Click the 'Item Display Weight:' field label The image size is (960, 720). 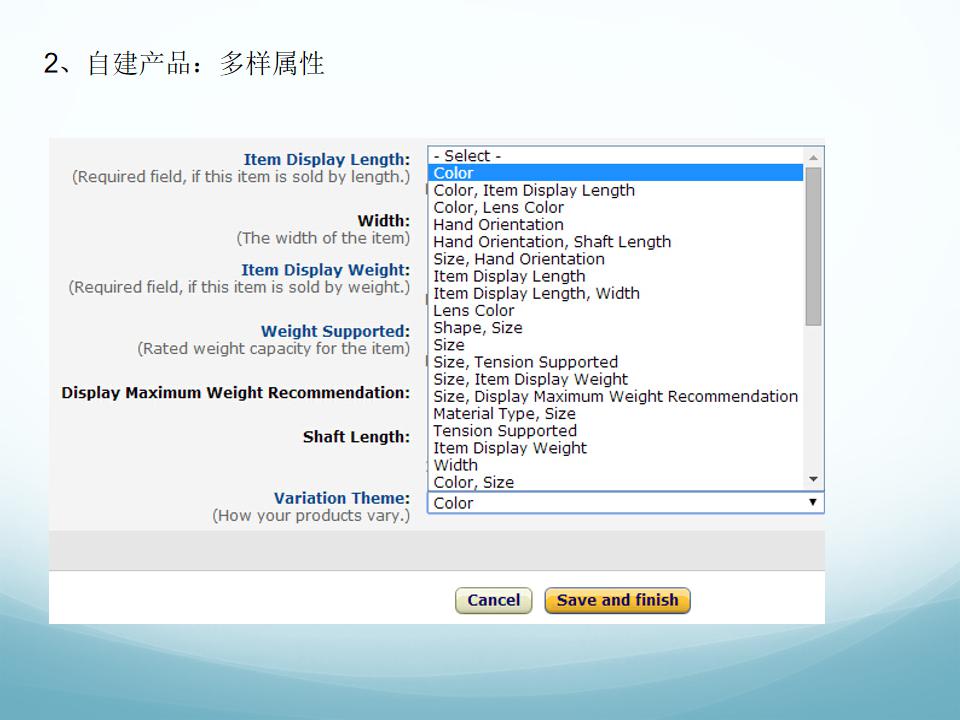(326, 269)
